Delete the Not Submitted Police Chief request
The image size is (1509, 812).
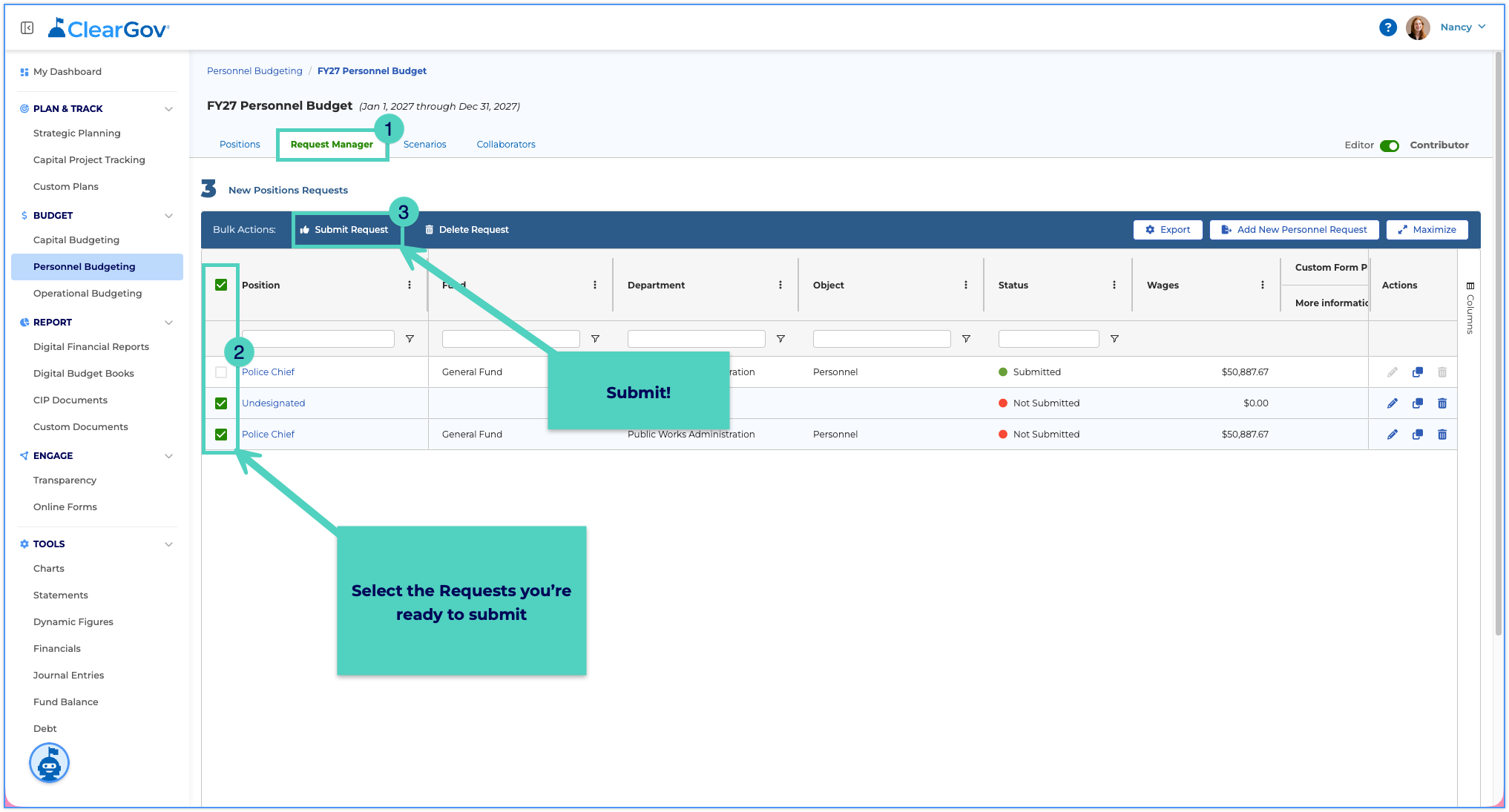tap(1442, 435)
